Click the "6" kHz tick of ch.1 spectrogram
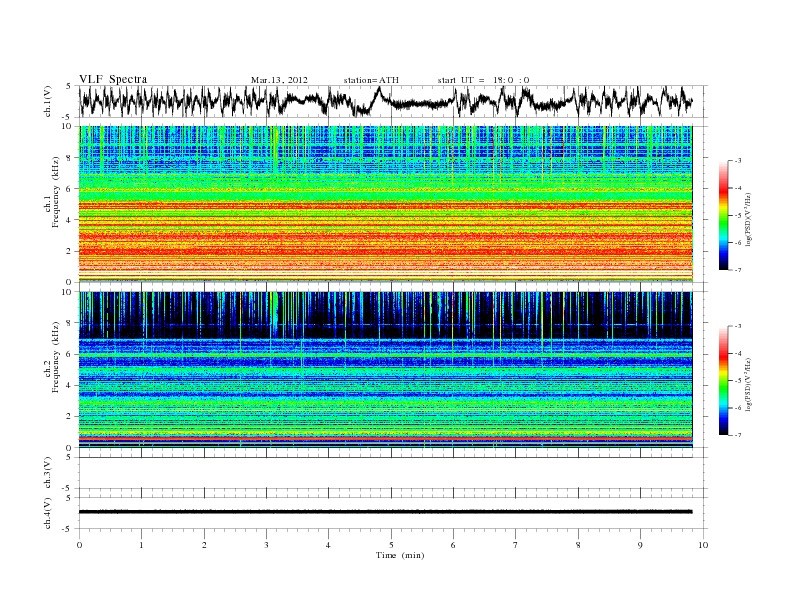The height and width of the screenshot is (612, 792). pyautogui.click(x=70, y=189)
